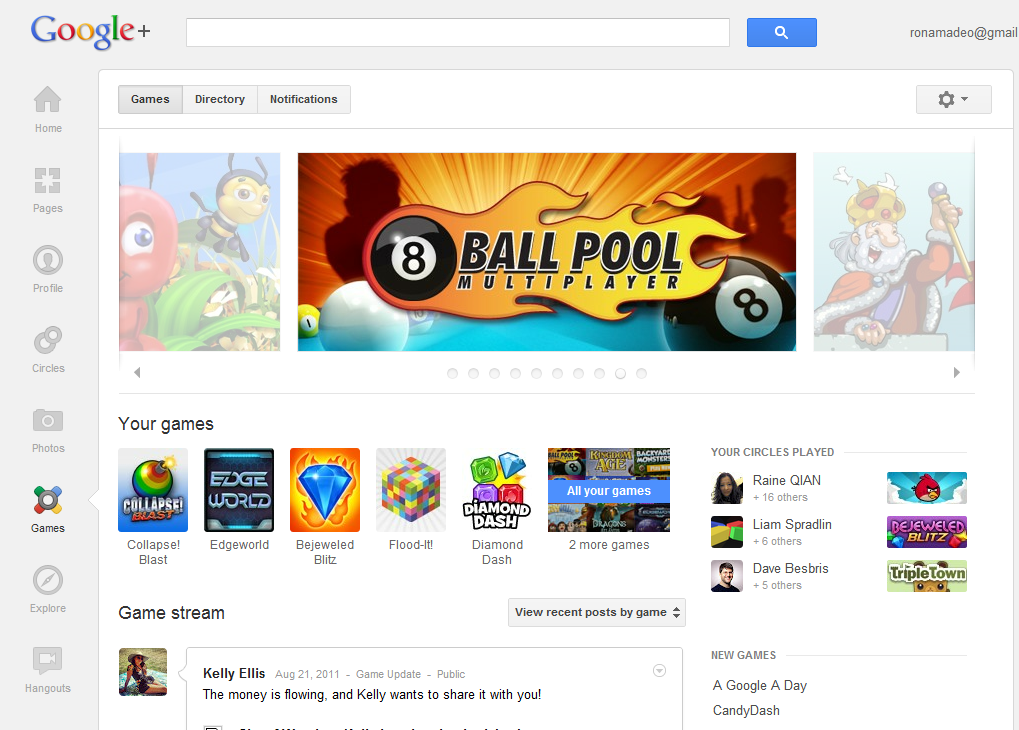Image resolution: width=1019 pixels, height=730 pixels.
Task: Select the third carousel dot indicator
Action: tap(494, 372)
